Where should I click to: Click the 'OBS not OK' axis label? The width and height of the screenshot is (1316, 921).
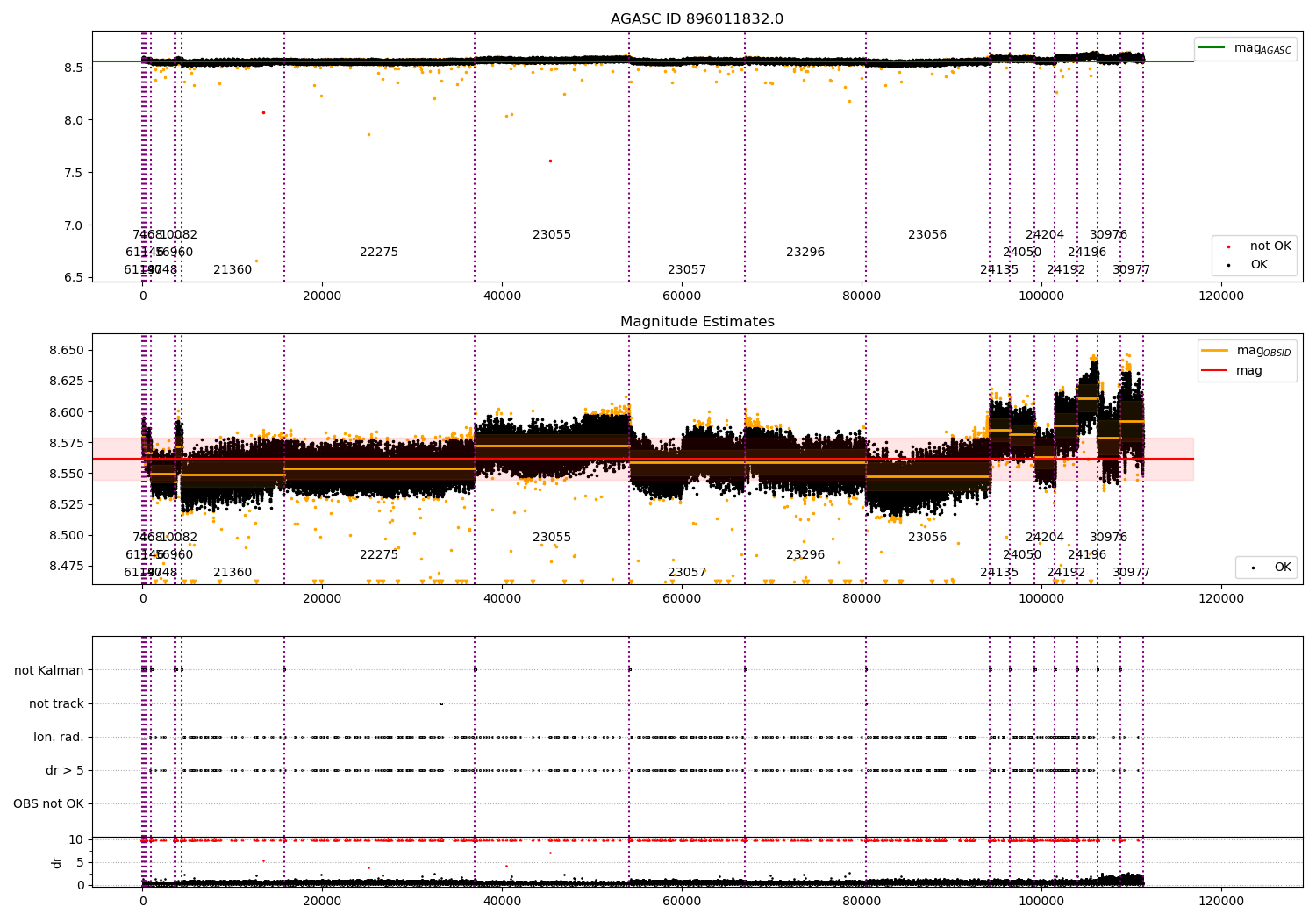click(x=48, y=803)
